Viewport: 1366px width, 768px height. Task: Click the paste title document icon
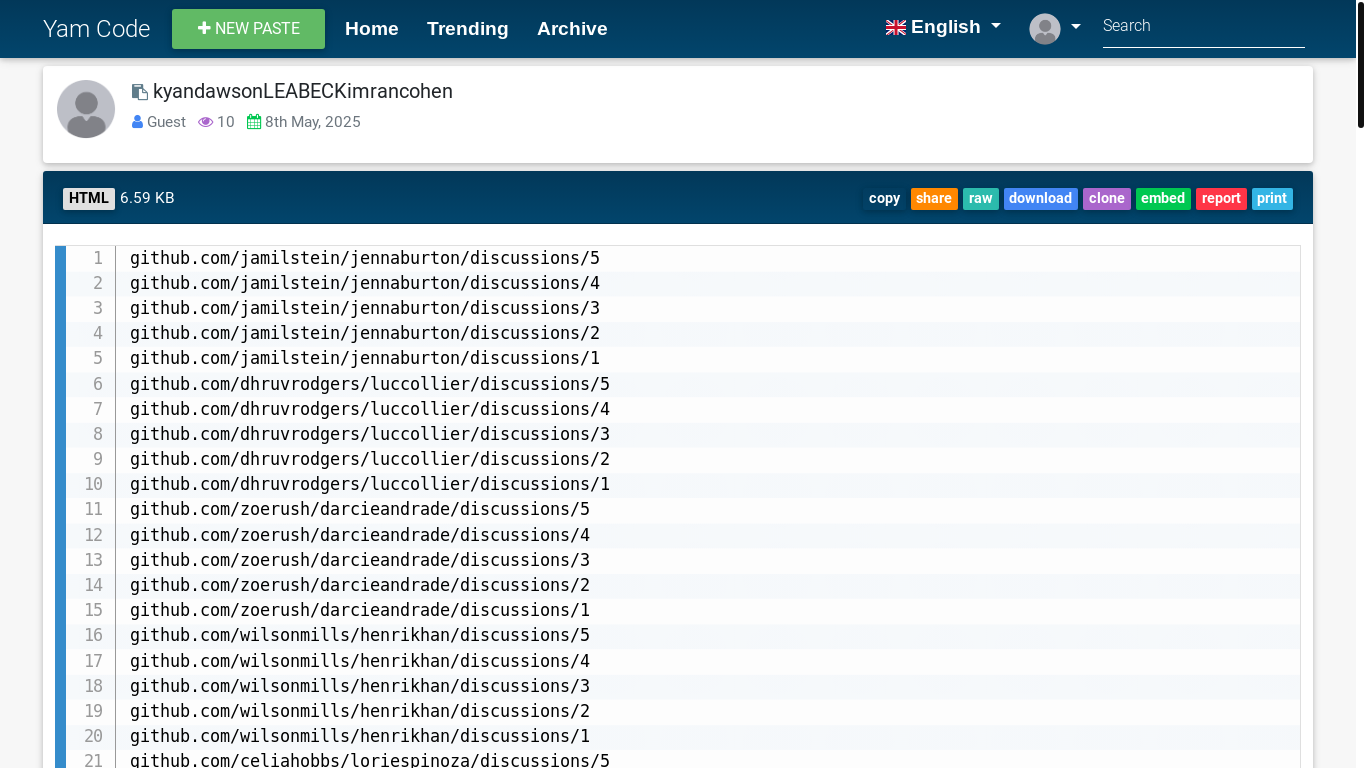pyautogui.click(x=140, y=92)
